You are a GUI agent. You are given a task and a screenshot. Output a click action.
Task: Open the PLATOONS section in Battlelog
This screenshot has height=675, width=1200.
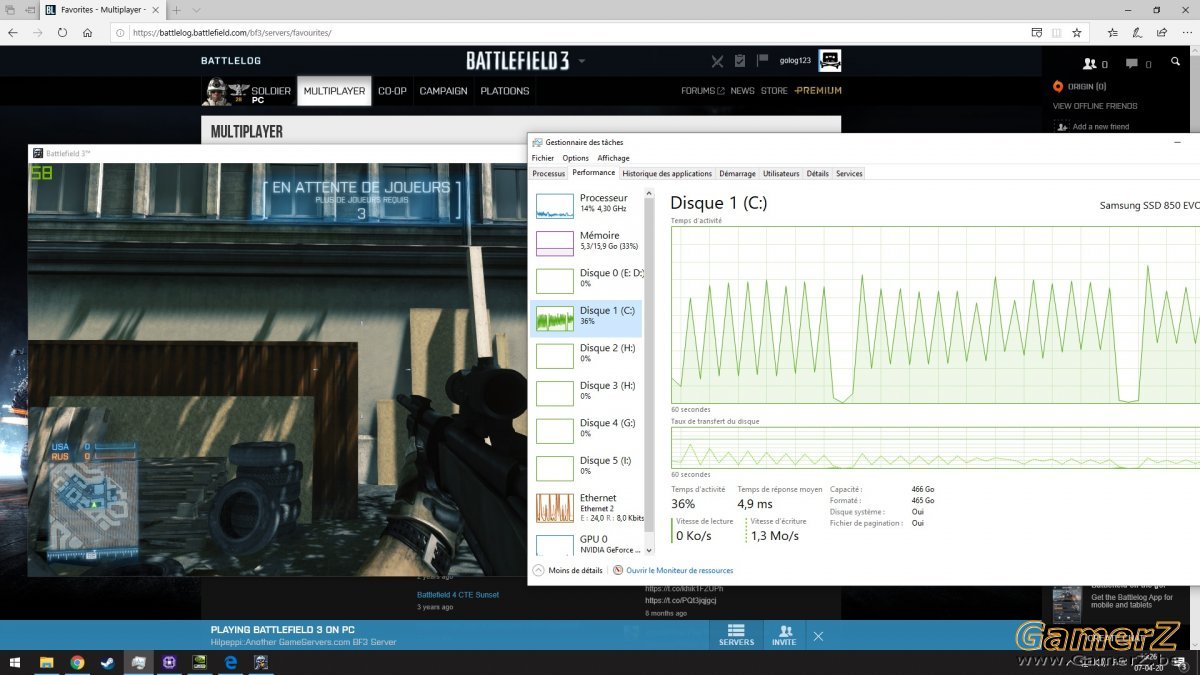505,91
